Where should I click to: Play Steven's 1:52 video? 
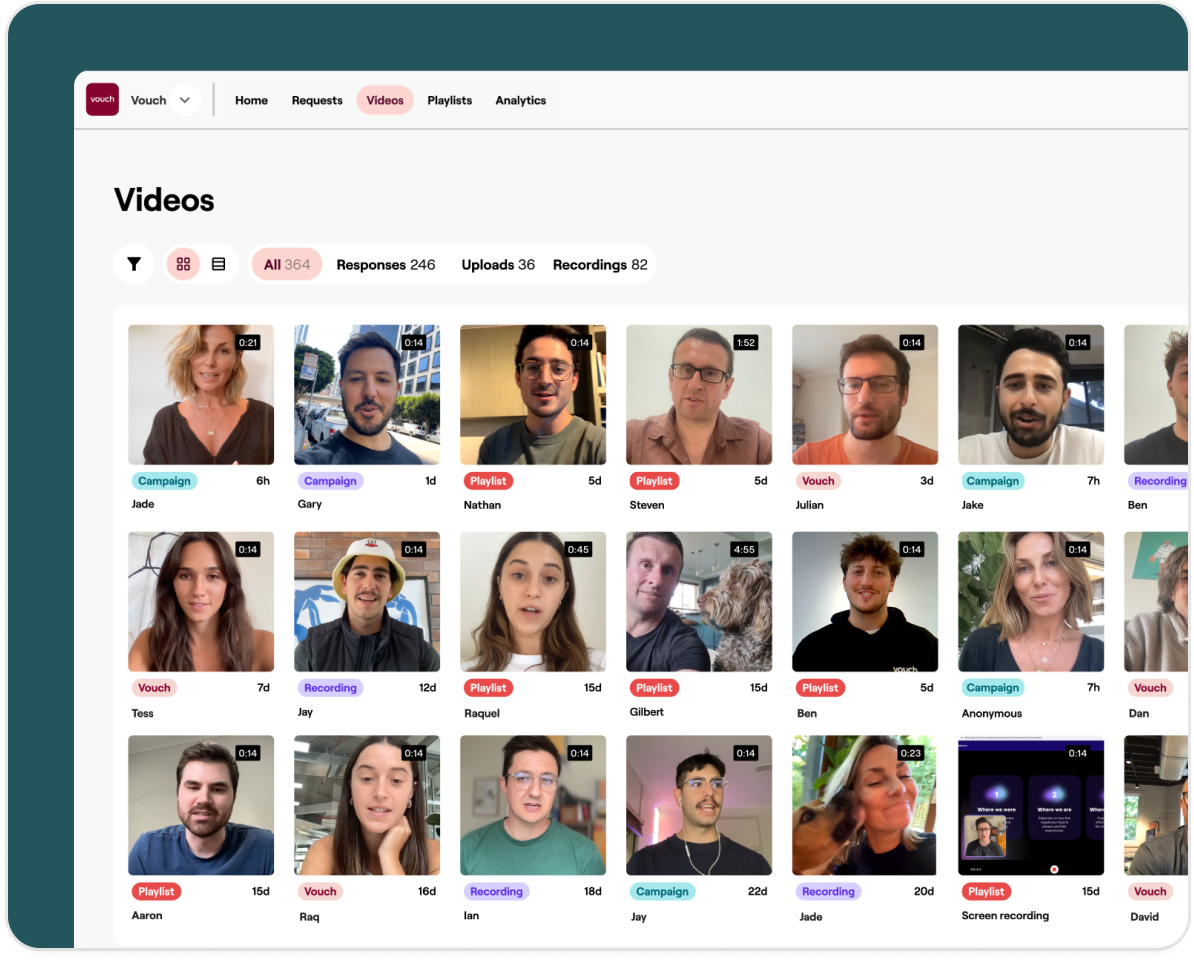tap(699, 394)
